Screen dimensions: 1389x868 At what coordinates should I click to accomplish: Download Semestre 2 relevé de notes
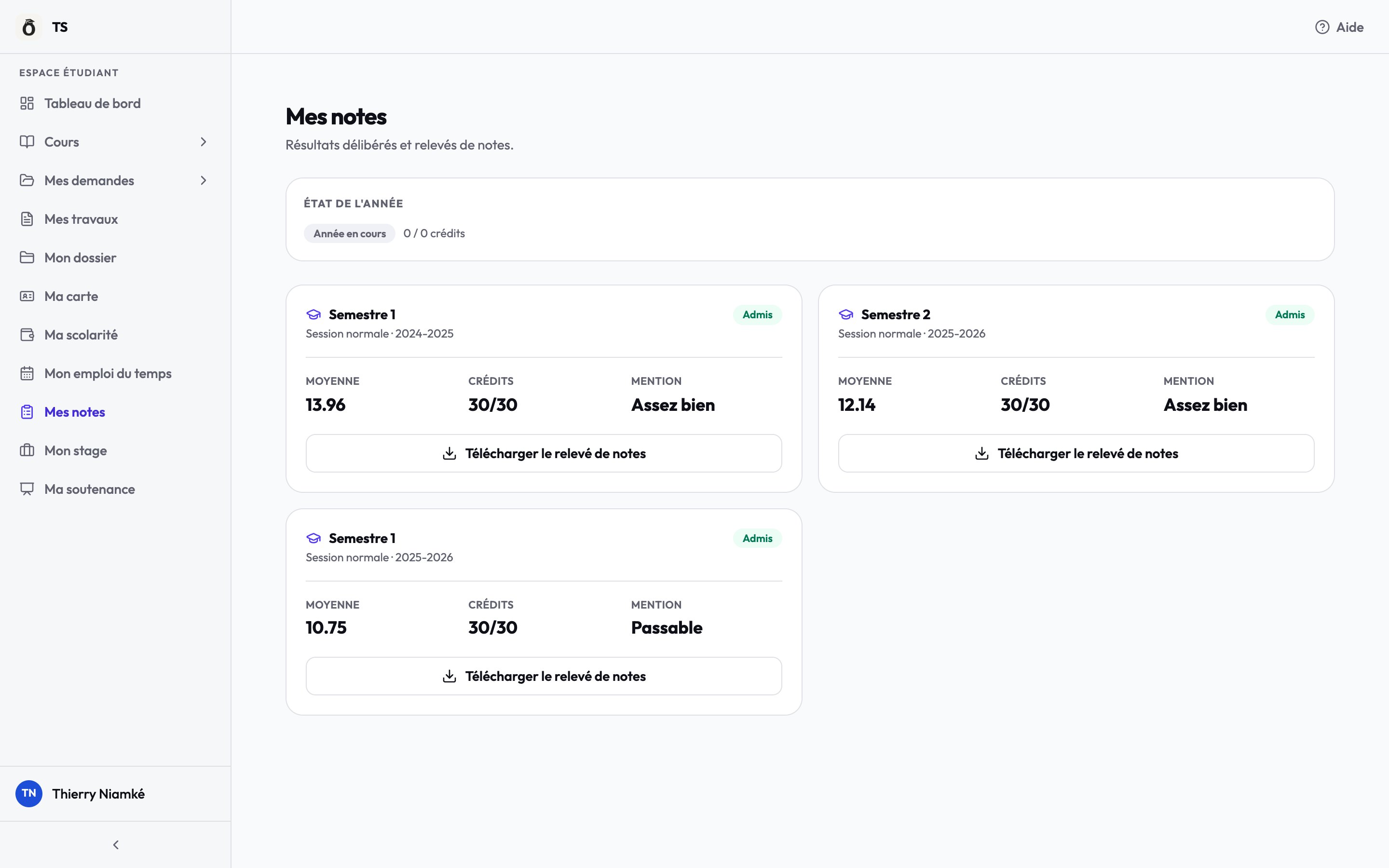click(1076, 453)
